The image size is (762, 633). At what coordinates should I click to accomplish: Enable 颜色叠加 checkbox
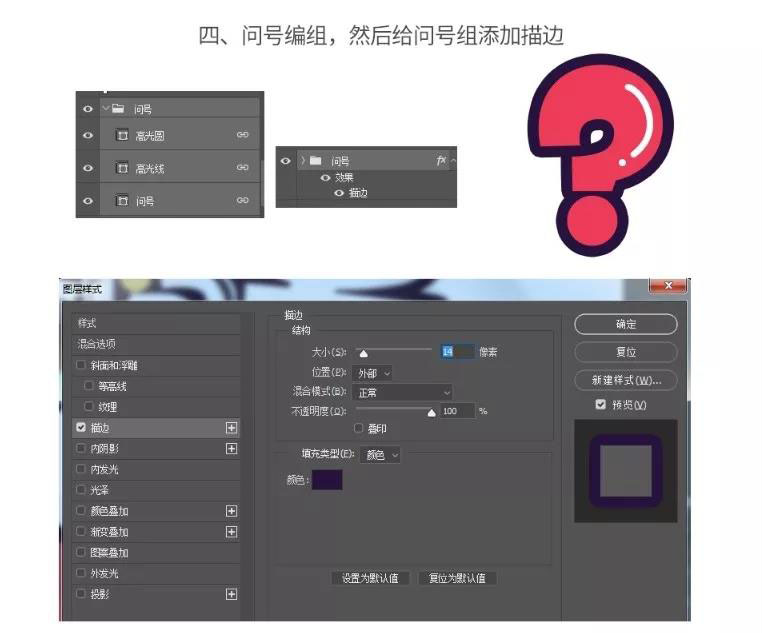81,511
